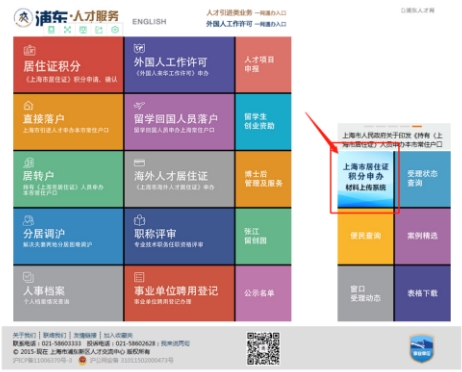Open the 受理状态查询 tile
The image size is (462, 372).
click(423, 179)
